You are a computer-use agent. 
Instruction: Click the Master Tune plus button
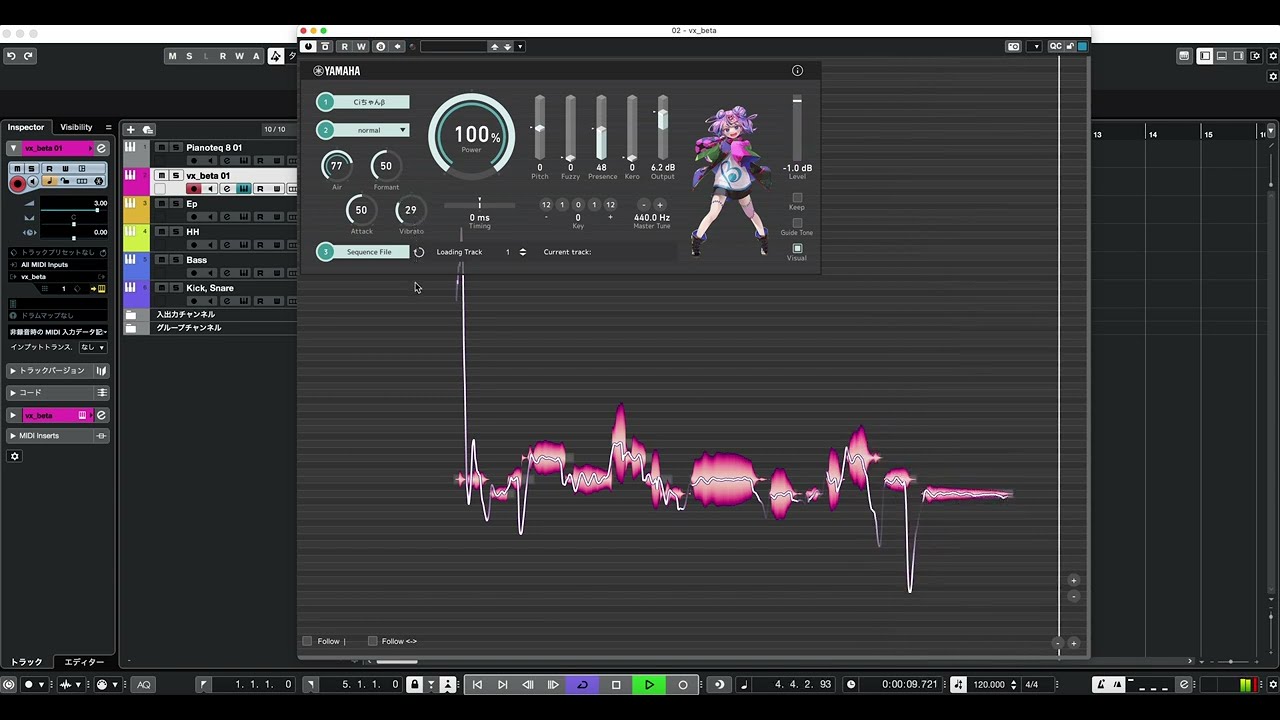click(x=659, y=205)
